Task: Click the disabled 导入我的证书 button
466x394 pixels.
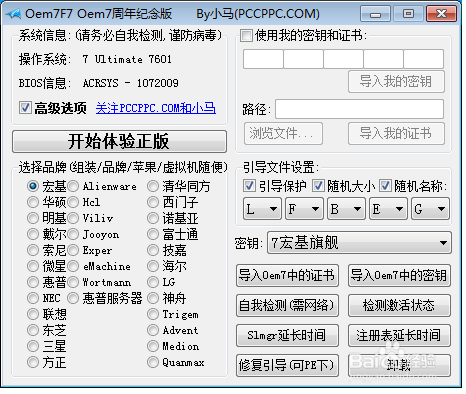Action: tap(396, 133)
